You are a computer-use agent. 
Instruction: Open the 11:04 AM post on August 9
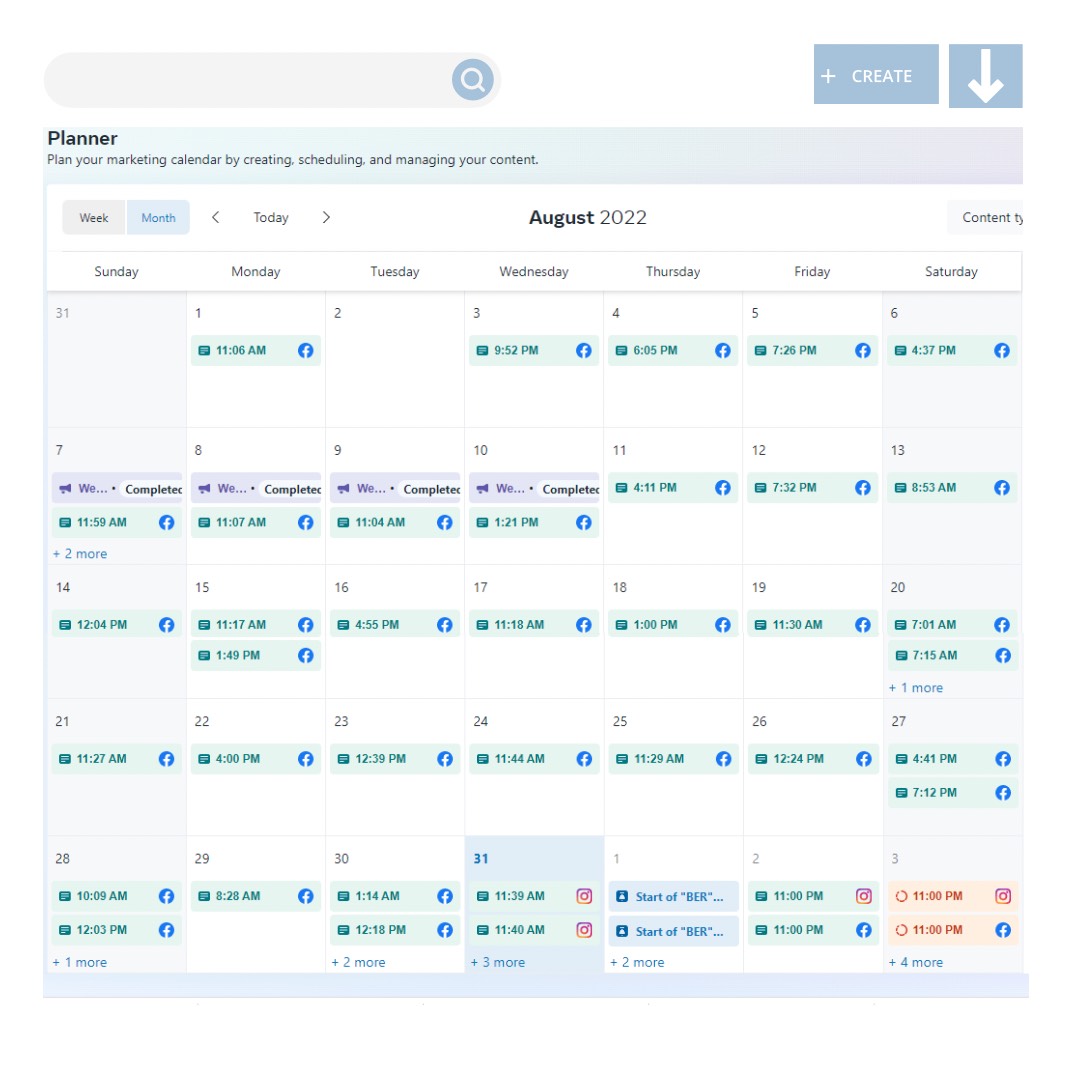point(395,523)
